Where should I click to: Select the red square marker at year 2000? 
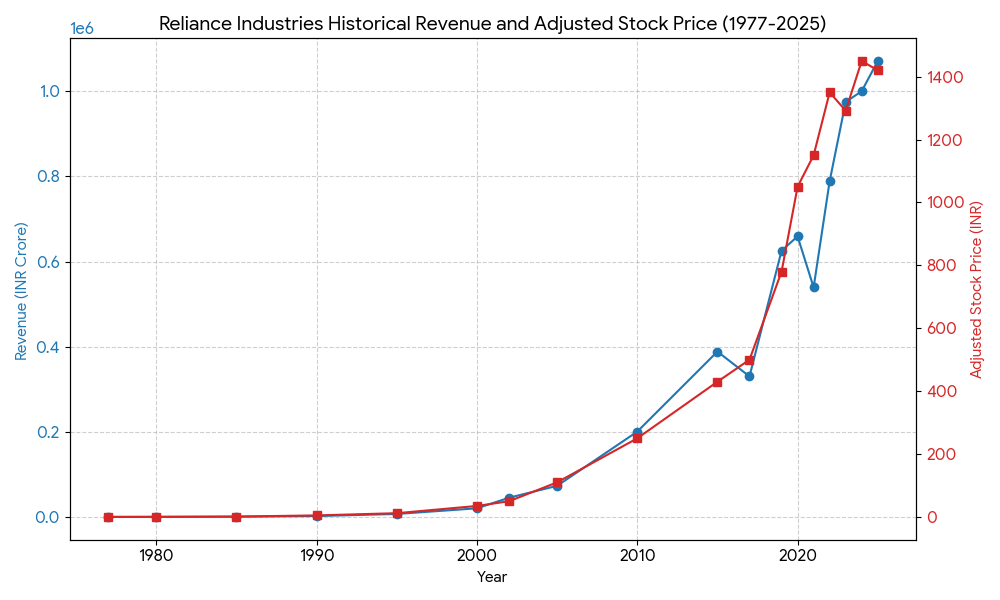(x=479, y=505)
